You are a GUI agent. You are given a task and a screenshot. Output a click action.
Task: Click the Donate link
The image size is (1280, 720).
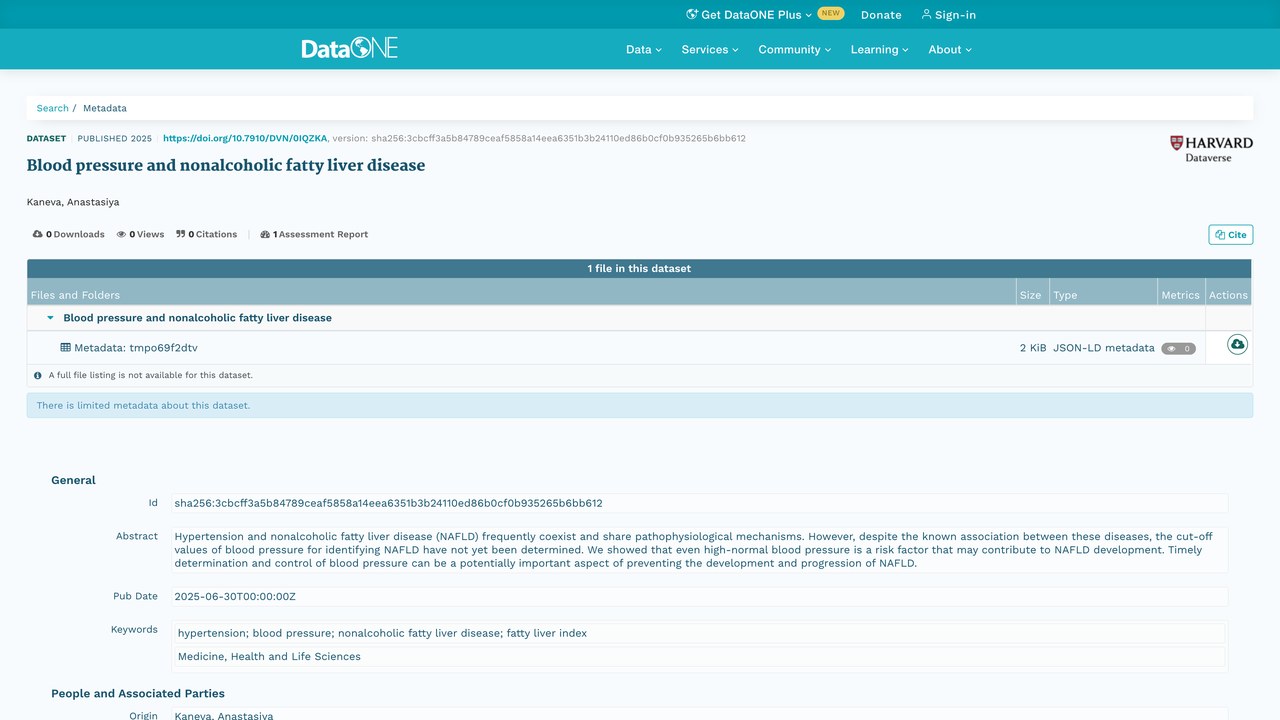(881, 15)
